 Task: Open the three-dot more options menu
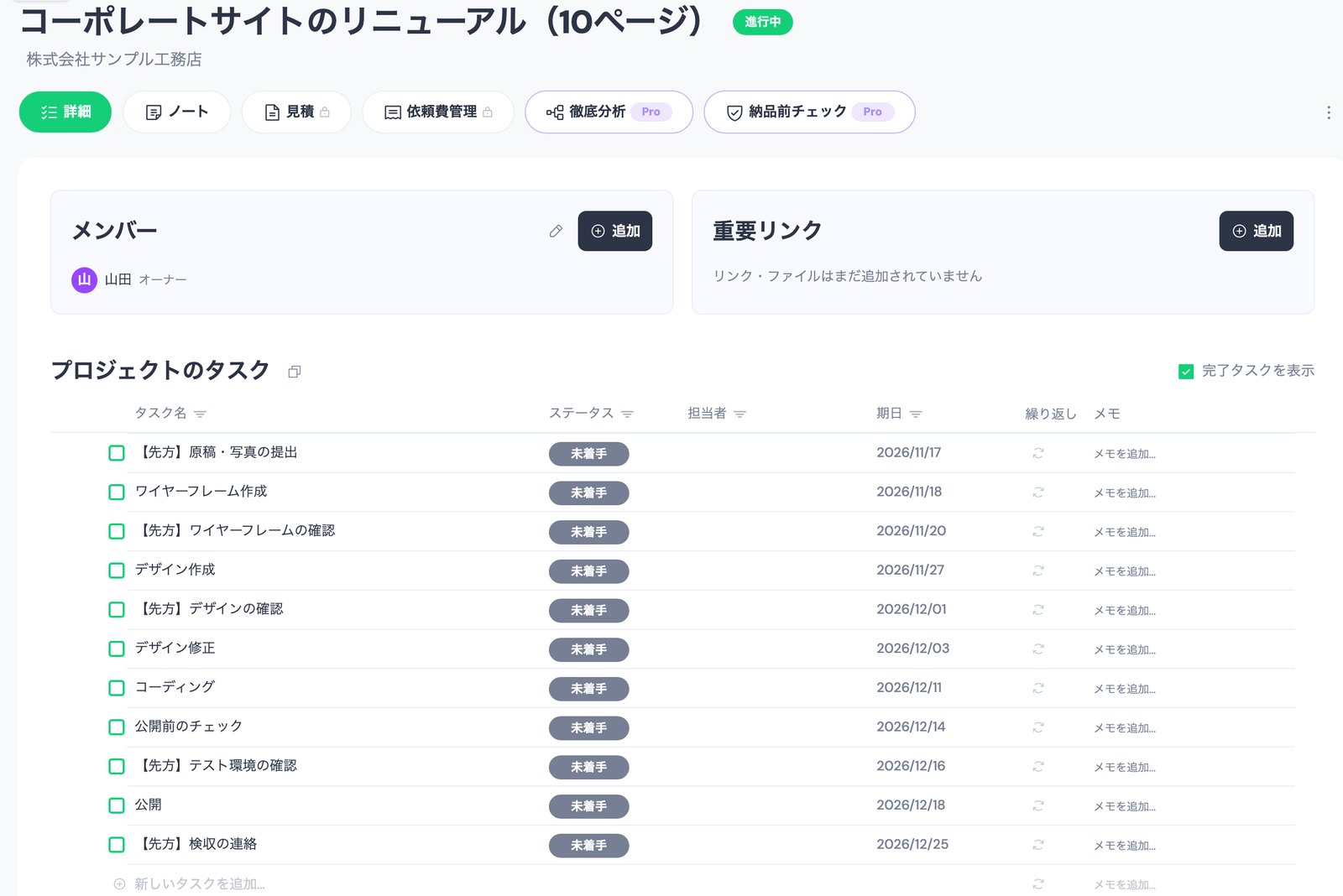coord(1328,112)
